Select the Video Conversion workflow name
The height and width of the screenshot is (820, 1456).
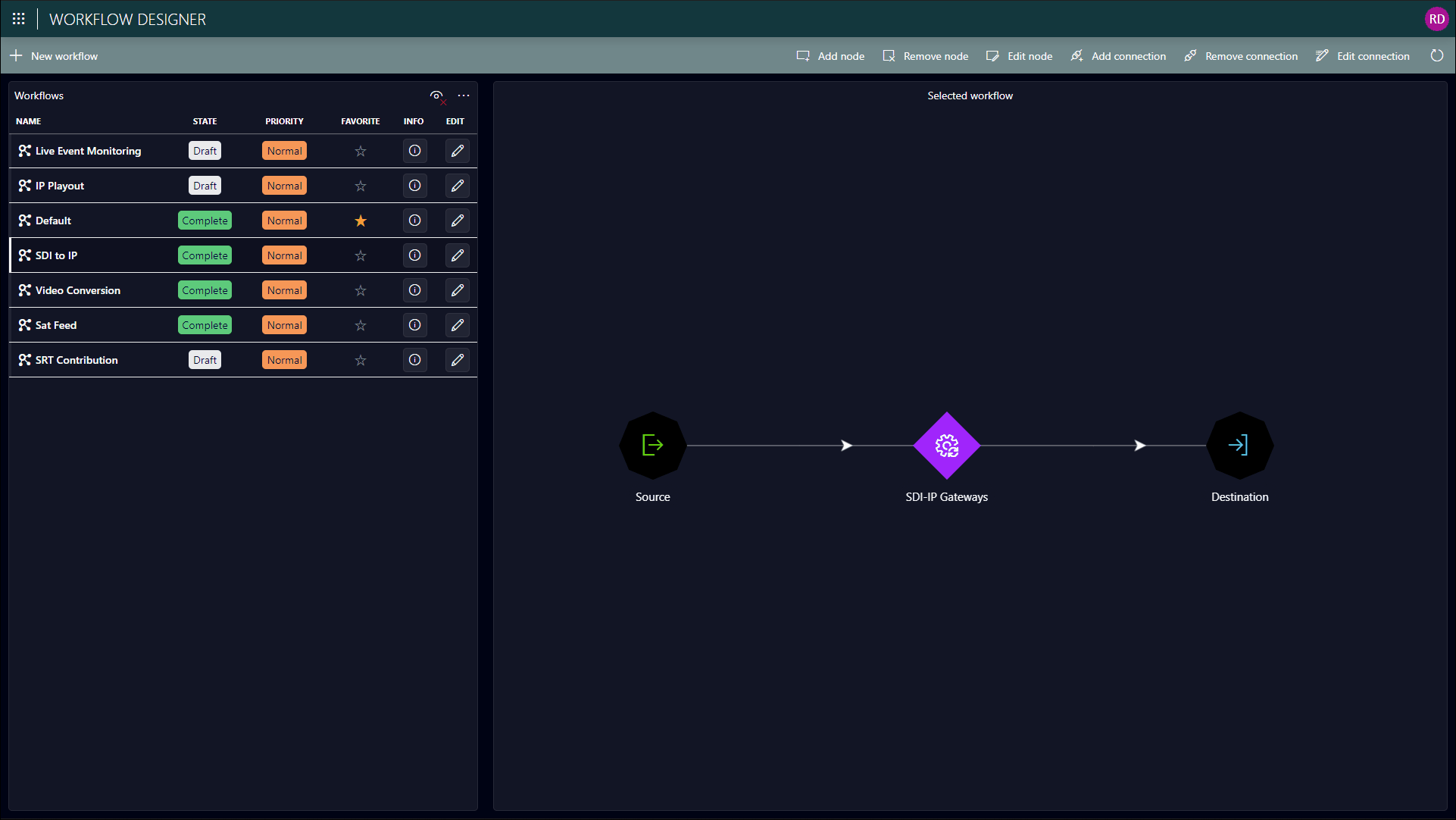(x=78, y=290)
